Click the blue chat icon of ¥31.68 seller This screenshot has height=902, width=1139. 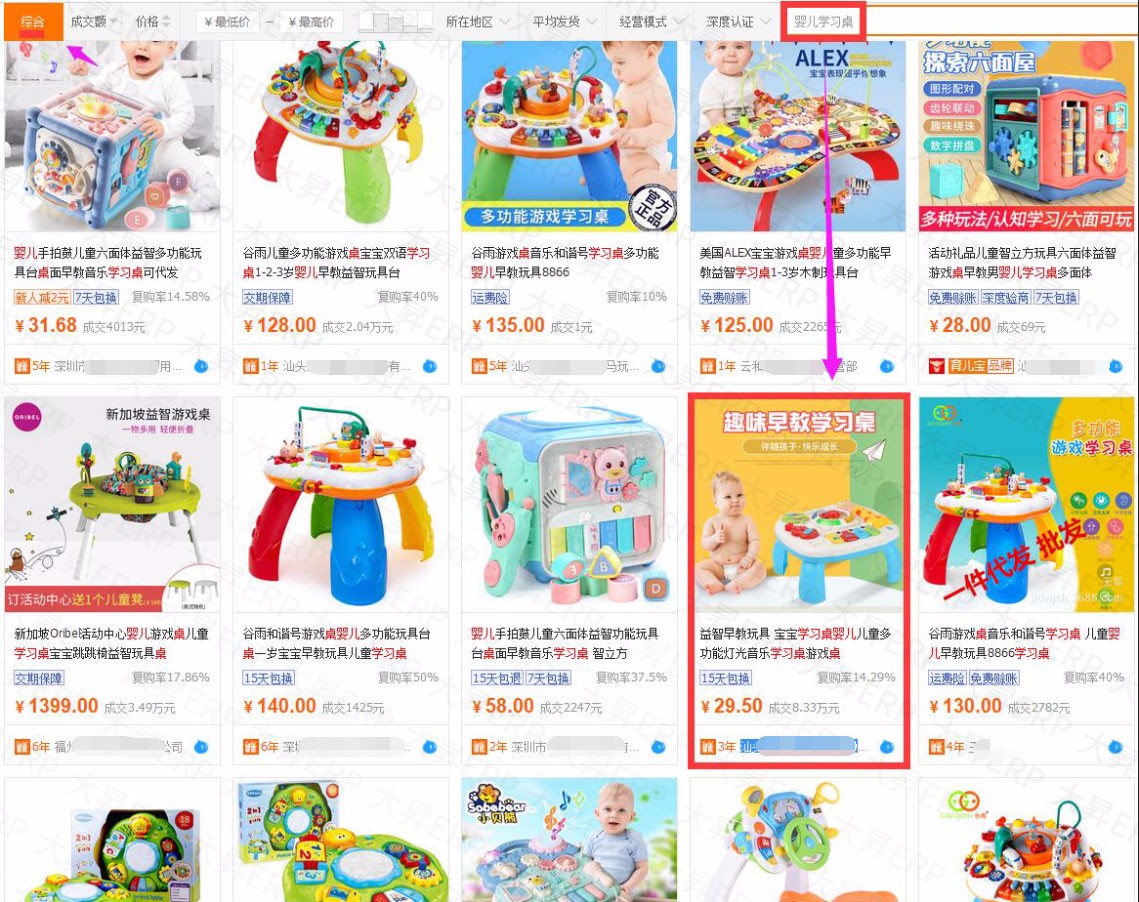pyautogui.click(x=201, y=366)
